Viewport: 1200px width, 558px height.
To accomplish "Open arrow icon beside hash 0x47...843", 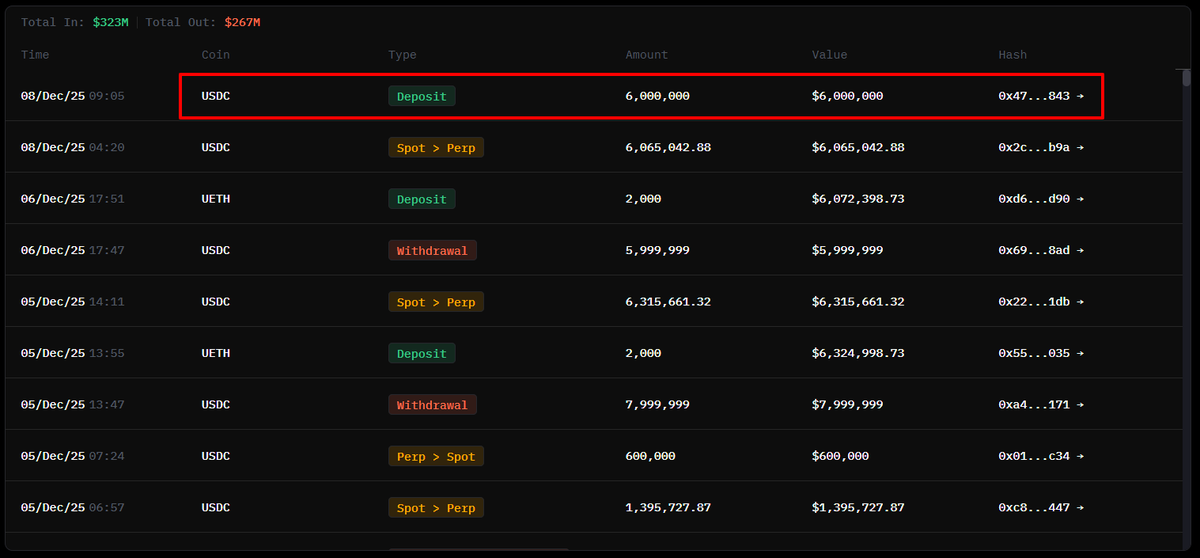I will pyautogui.click(x=1080, y=96).
